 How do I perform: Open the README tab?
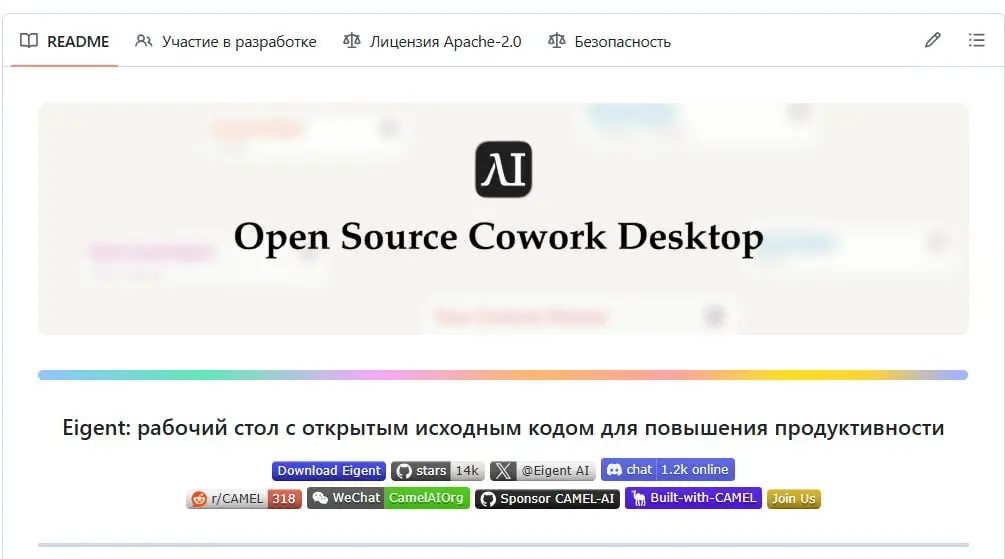64,41
